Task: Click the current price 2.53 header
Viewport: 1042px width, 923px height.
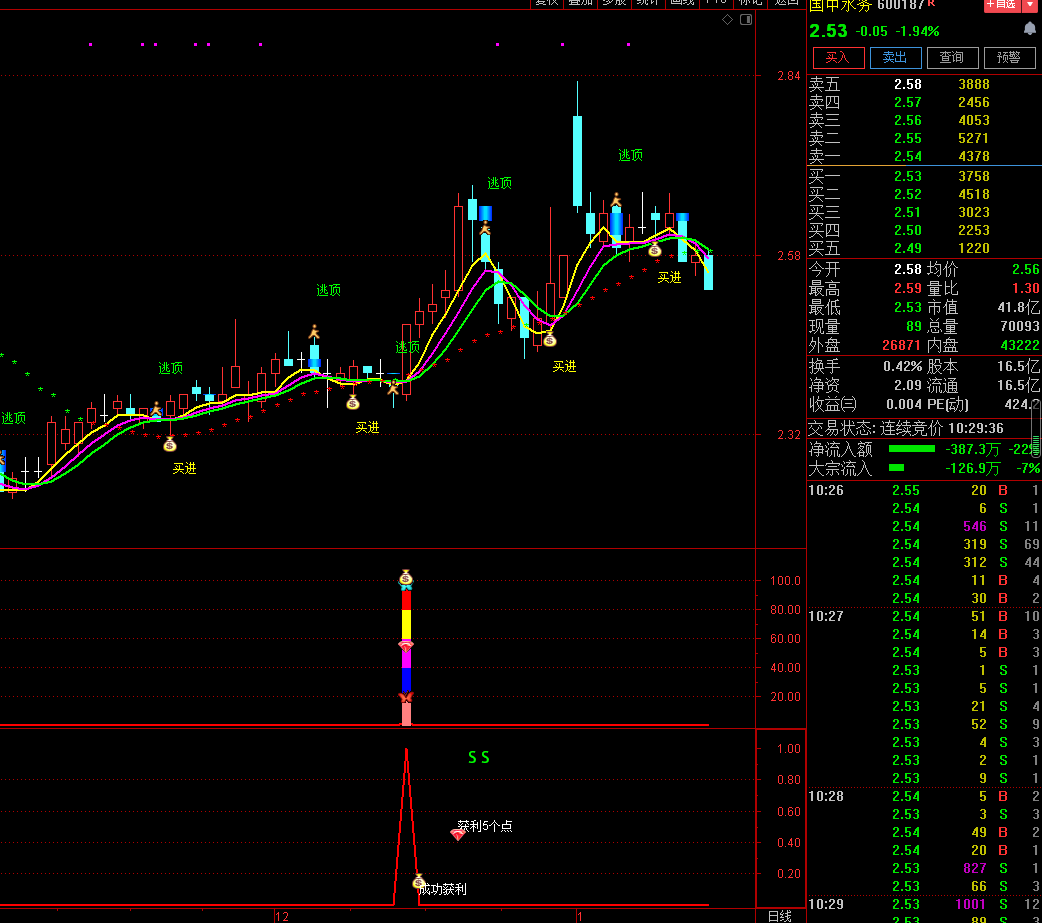Action: [x=828, y=31]
